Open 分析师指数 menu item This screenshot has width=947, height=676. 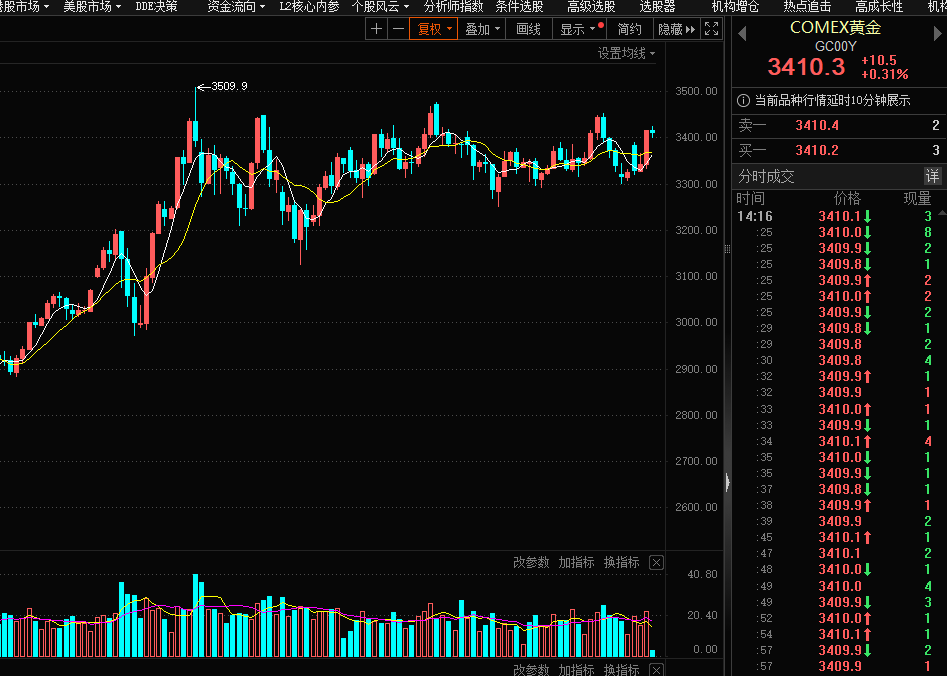(x=454, y=7)
